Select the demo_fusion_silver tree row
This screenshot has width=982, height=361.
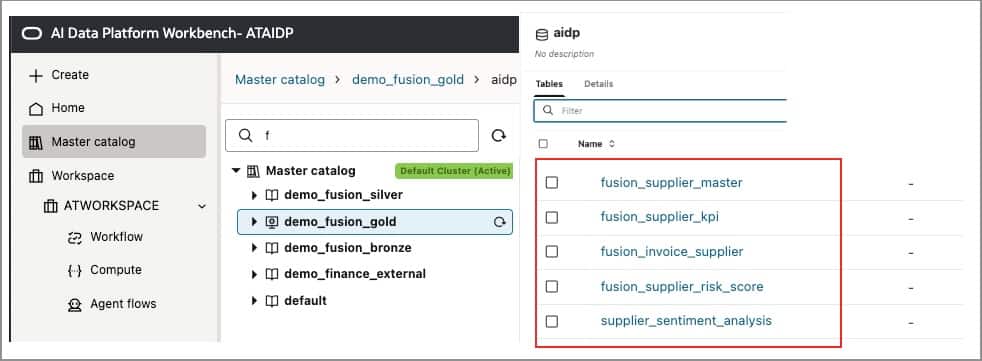[375, 196]
